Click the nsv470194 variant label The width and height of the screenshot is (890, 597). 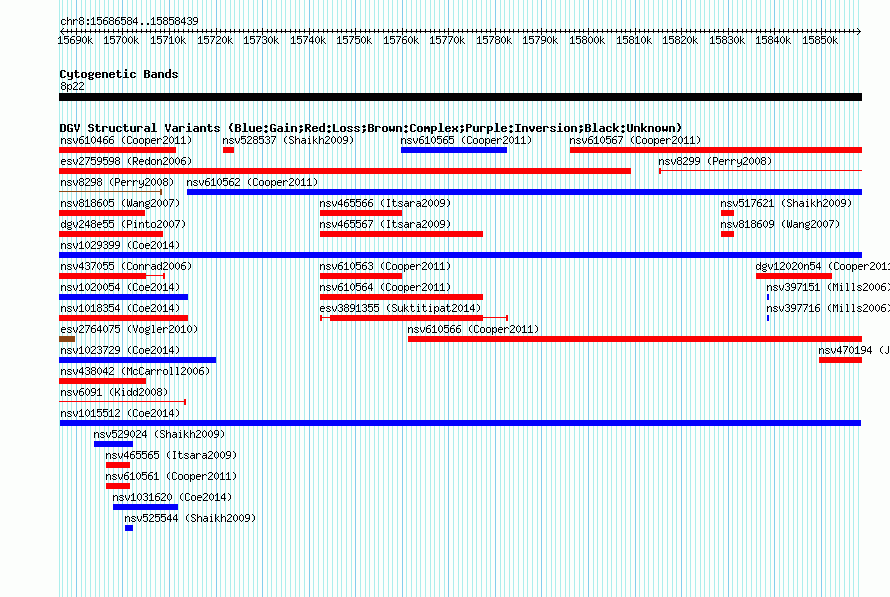pyautogui.click(x=854, y=350)
